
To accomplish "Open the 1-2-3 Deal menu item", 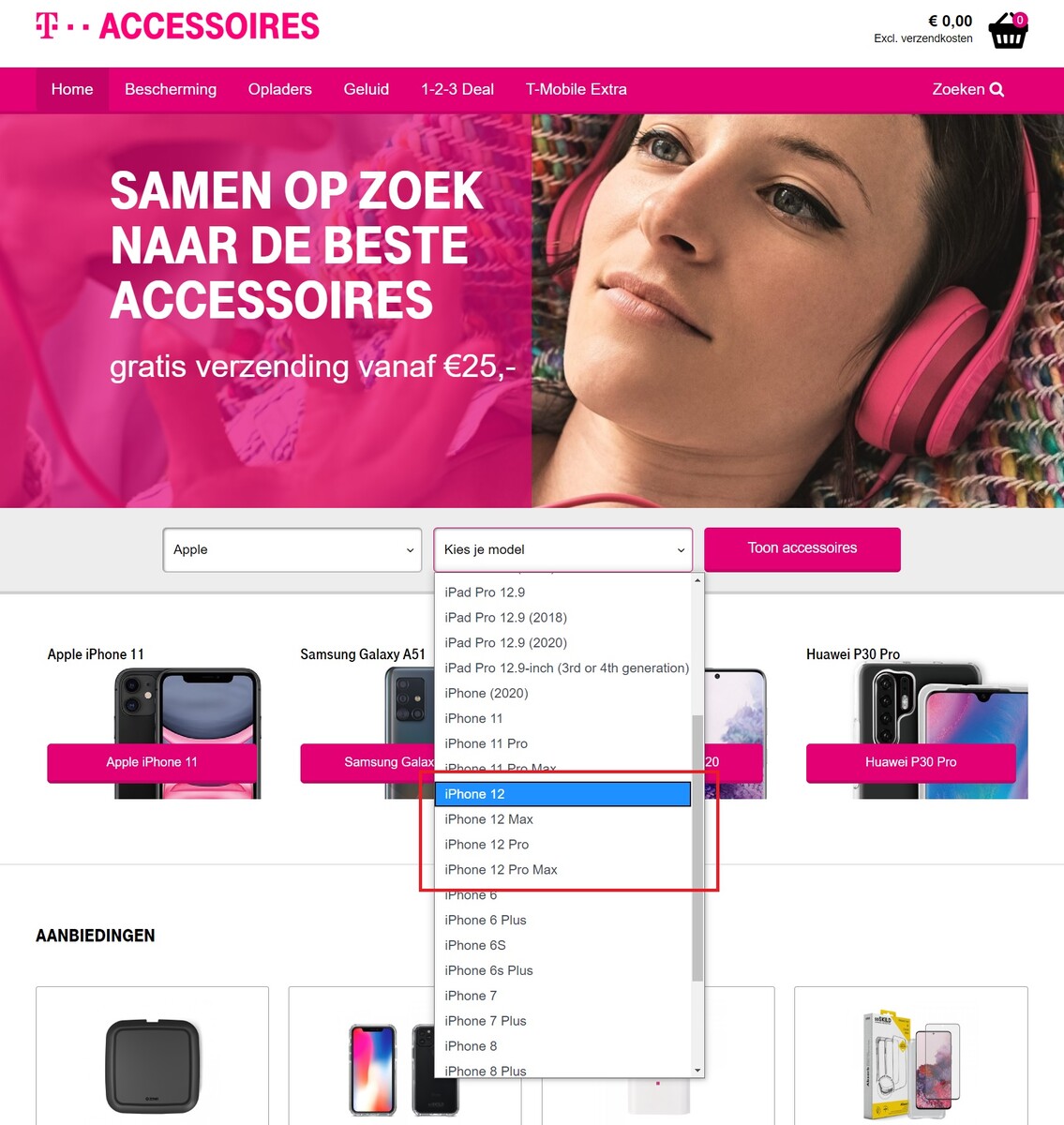I will [457, 90].
